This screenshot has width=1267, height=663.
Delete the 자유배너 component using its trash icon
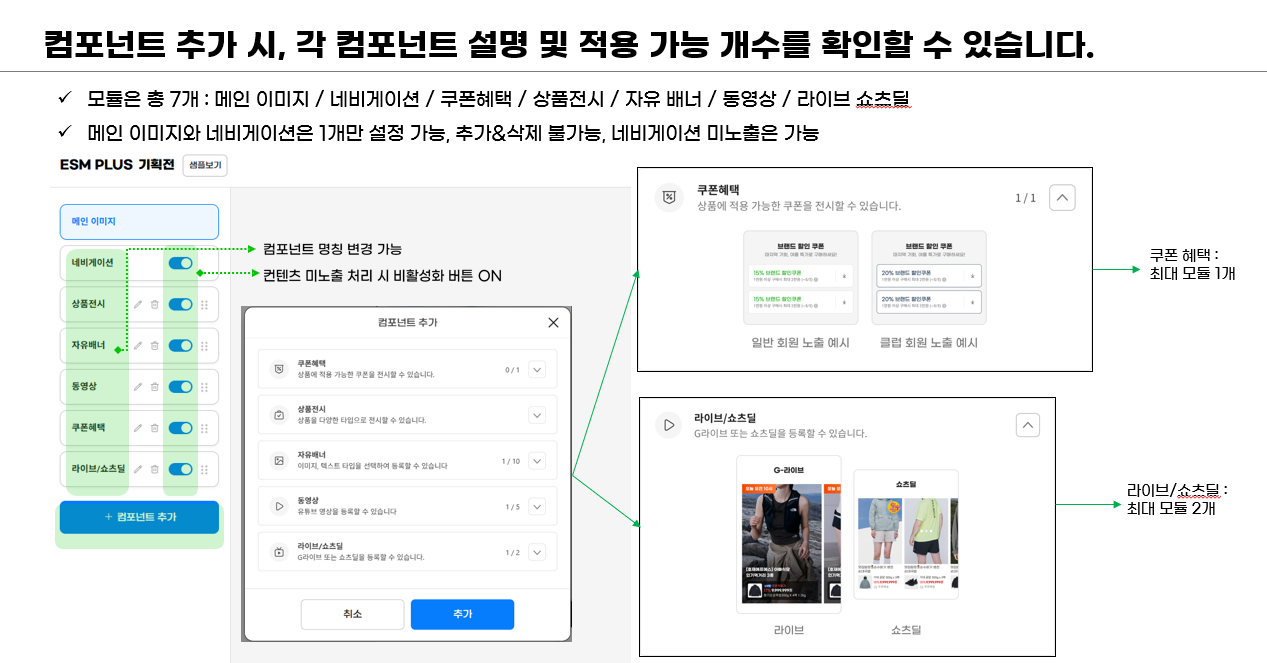coord(155,345)
